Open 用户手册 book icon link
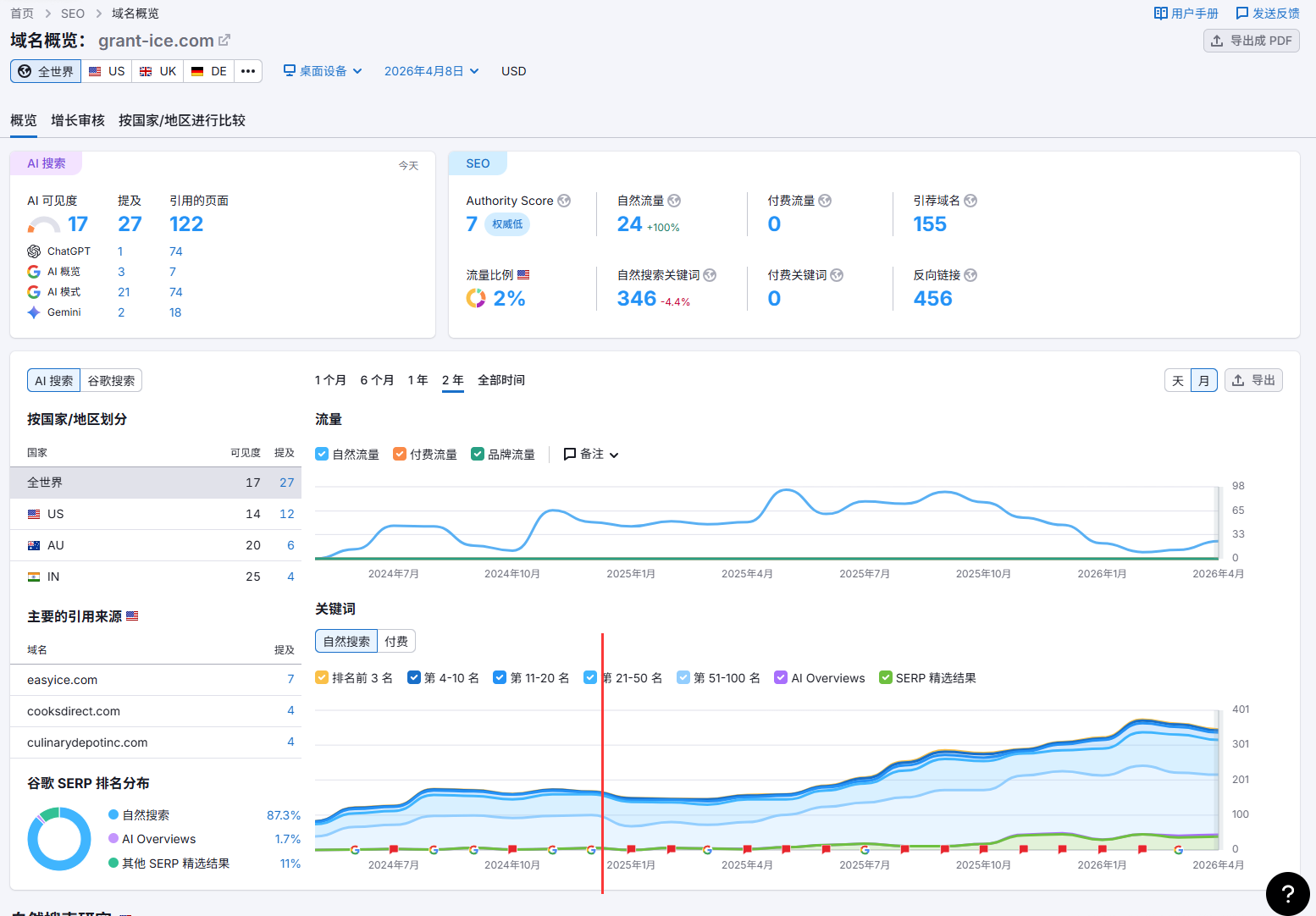 pos(1161,14)
